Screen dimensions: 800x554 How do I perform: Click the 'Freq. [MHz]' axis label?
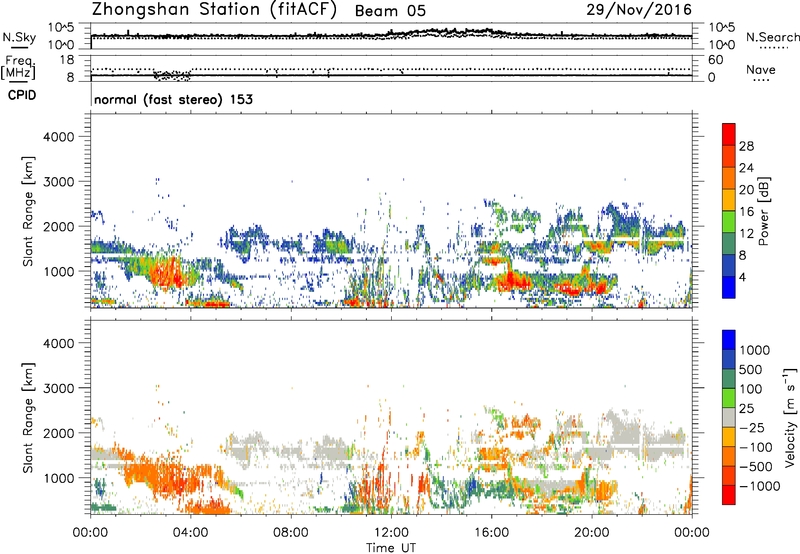pos(19,67)
